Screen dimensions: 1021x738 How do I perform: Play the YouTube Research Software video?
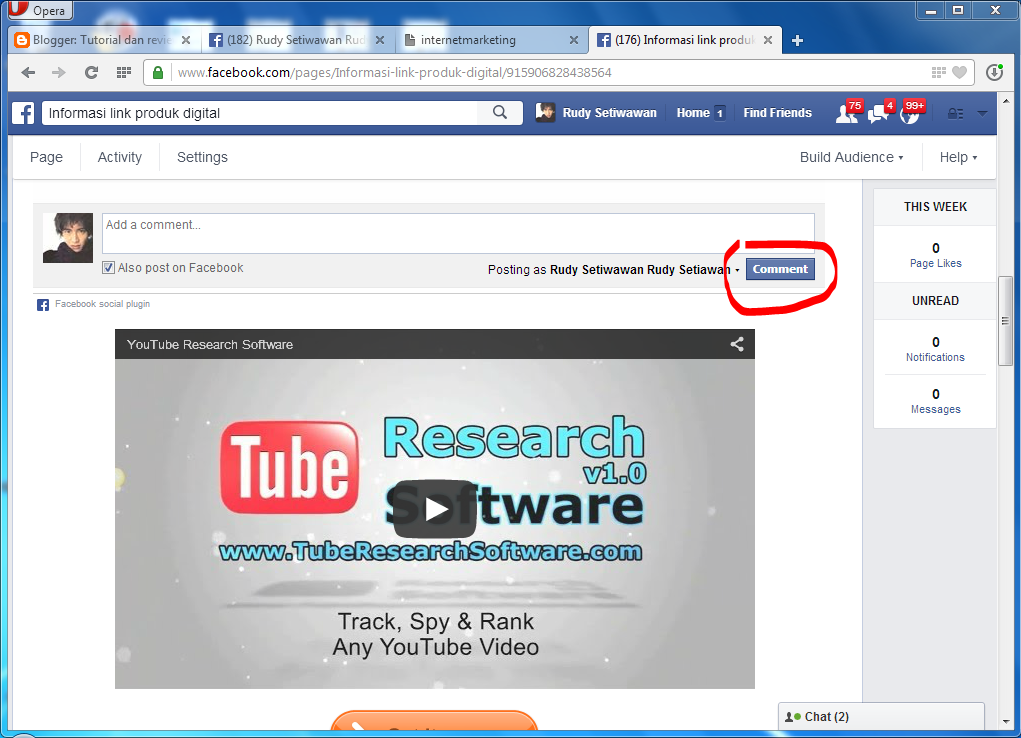point(435,509)
